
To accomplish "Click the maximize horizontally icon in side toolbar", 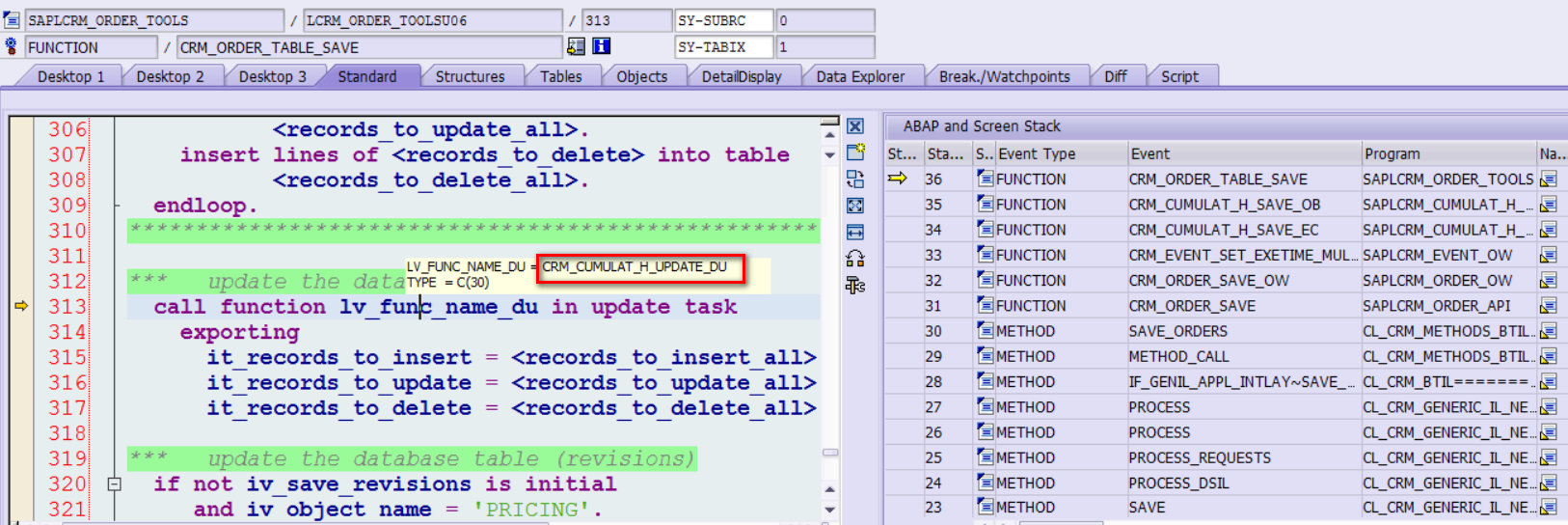I will pos(855,233).
